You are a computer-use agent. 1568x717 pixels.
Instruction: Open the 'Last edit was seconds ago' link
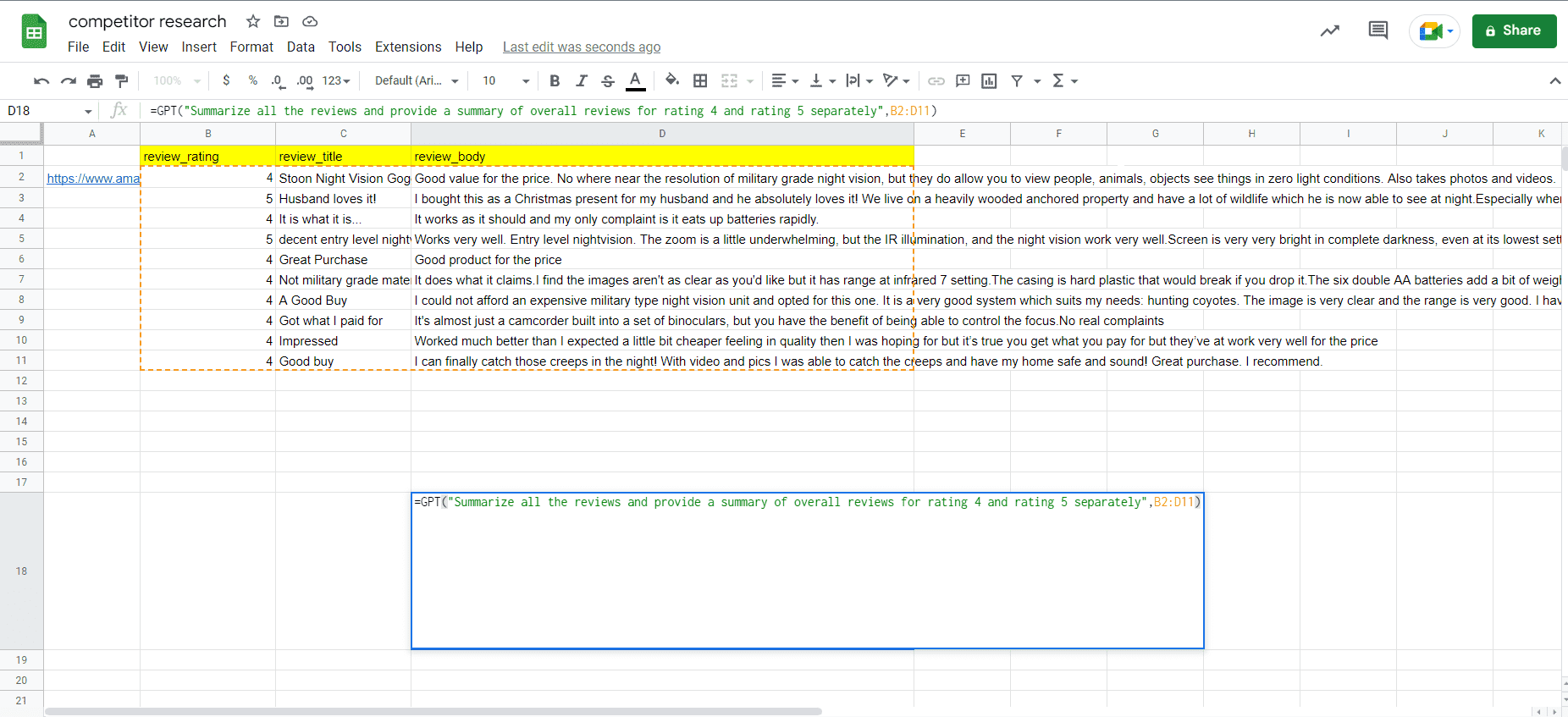[582, 47]
